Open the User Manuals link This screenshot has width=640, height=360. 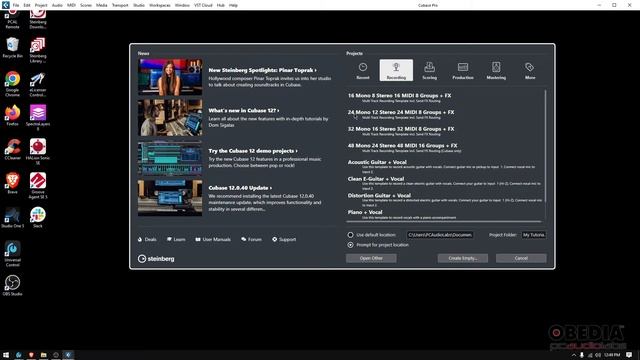point(213,239)
